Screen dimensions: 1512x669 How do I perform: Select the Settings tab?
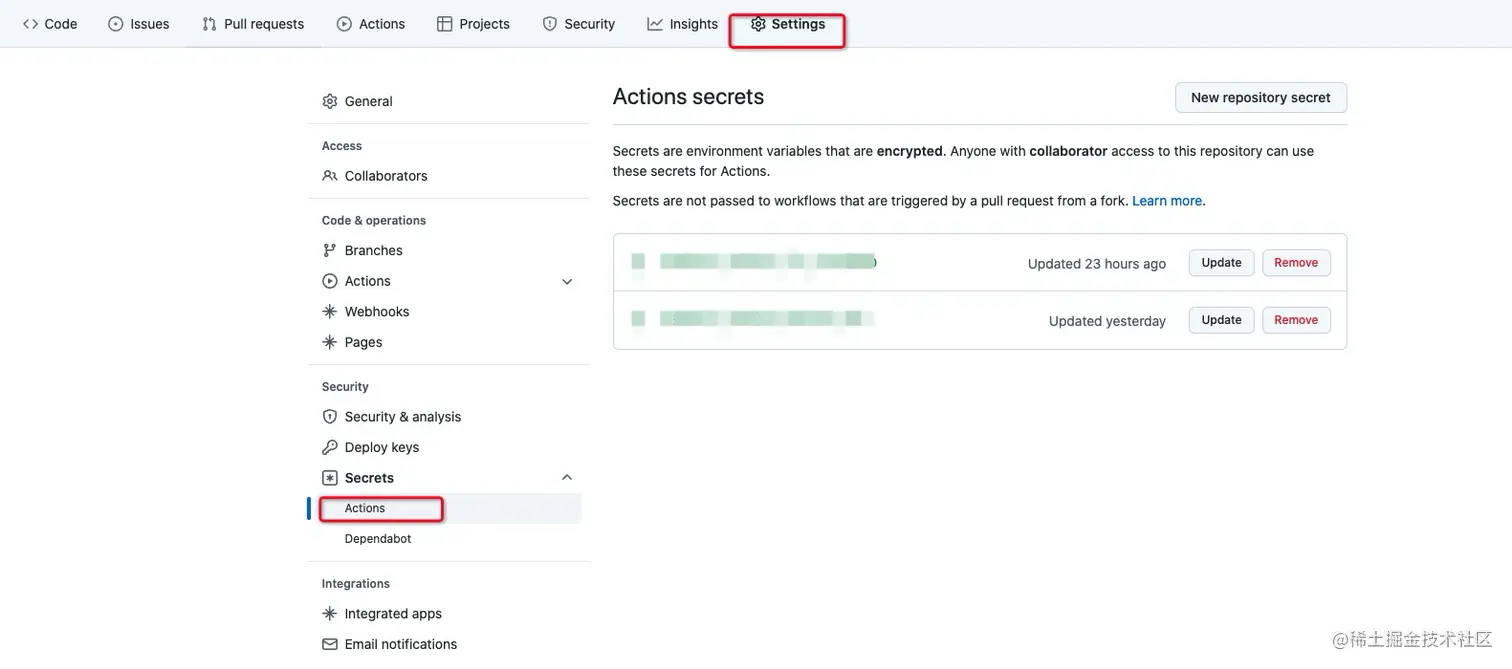click(788, 24)
